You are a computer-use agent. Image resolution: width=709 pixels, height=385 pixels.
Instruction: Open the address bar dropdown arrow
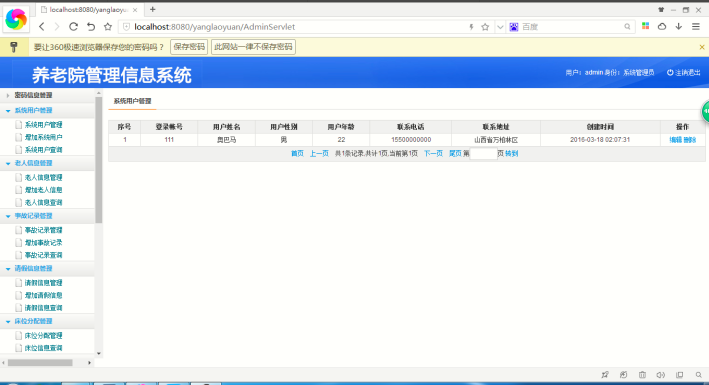point(500,27)
